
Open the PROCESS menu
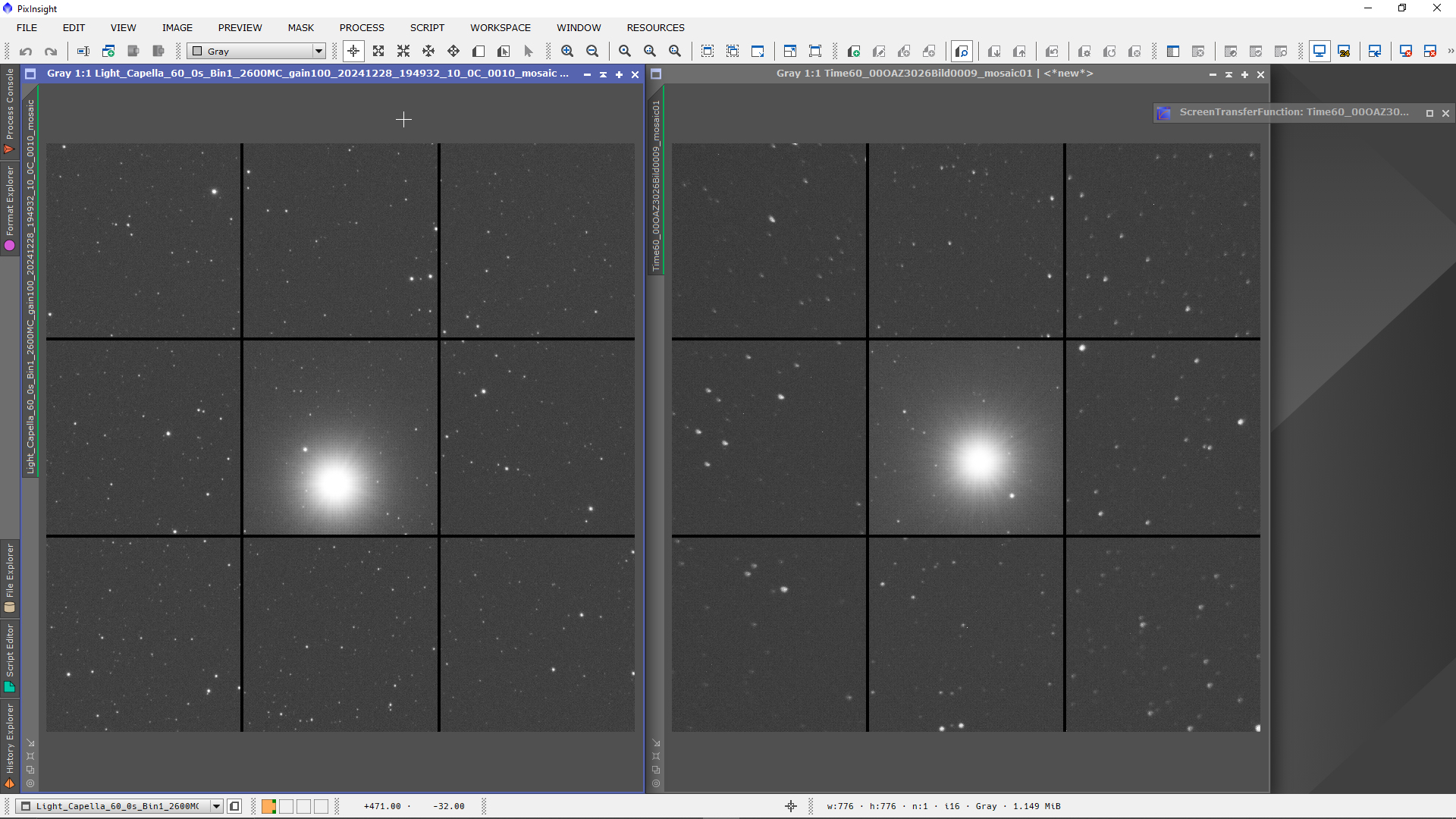[x=362, y=27]
